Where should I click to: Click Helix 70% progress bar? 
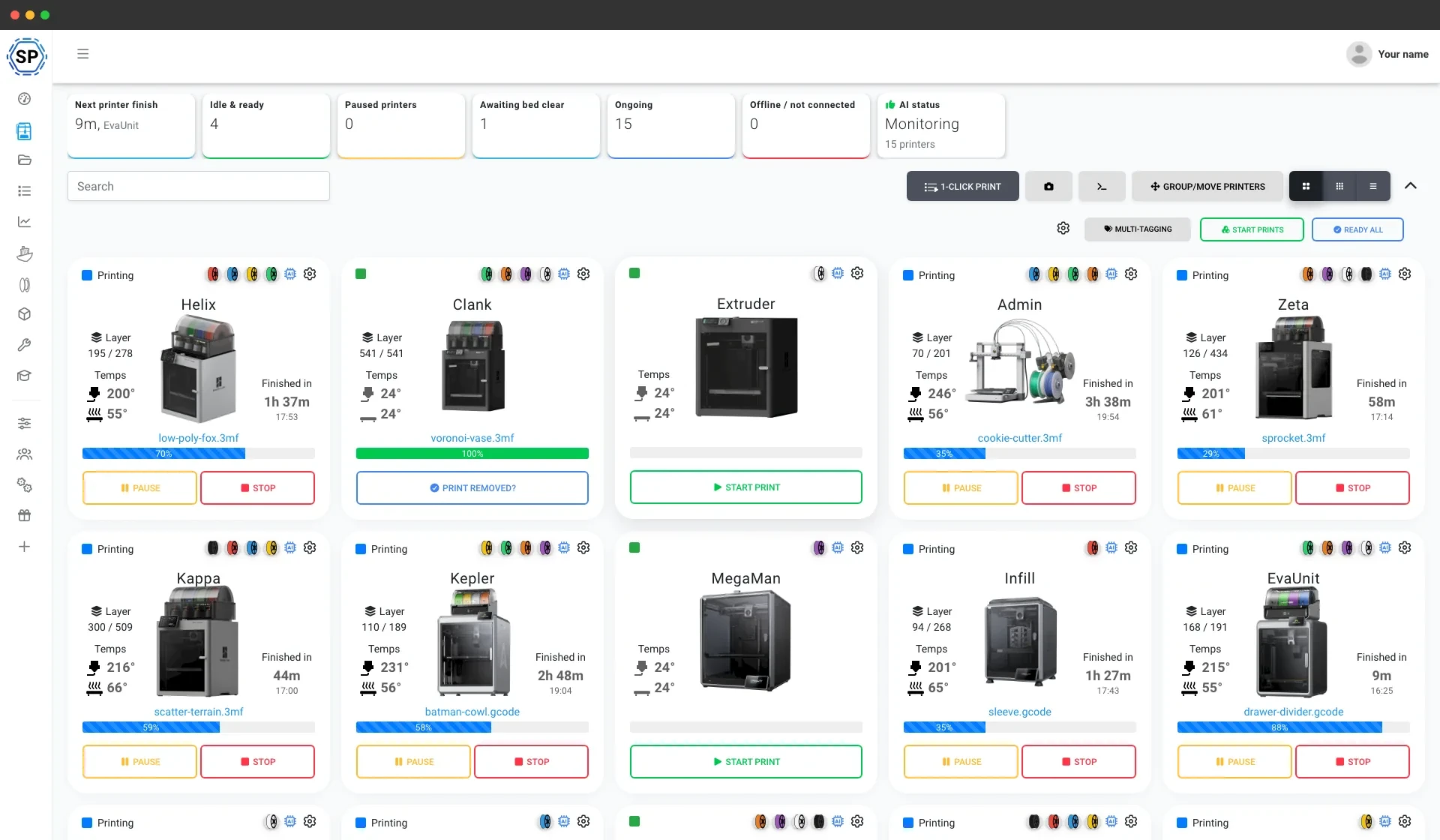pyautogui.click(x=199, y=454)
